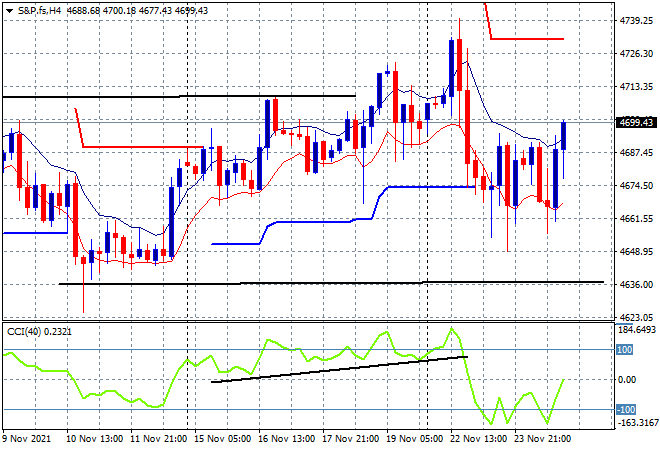Viewport: 660px width, 450px height.
Task: Click the 23 Nov 21:00 time label
Action: 543,439
